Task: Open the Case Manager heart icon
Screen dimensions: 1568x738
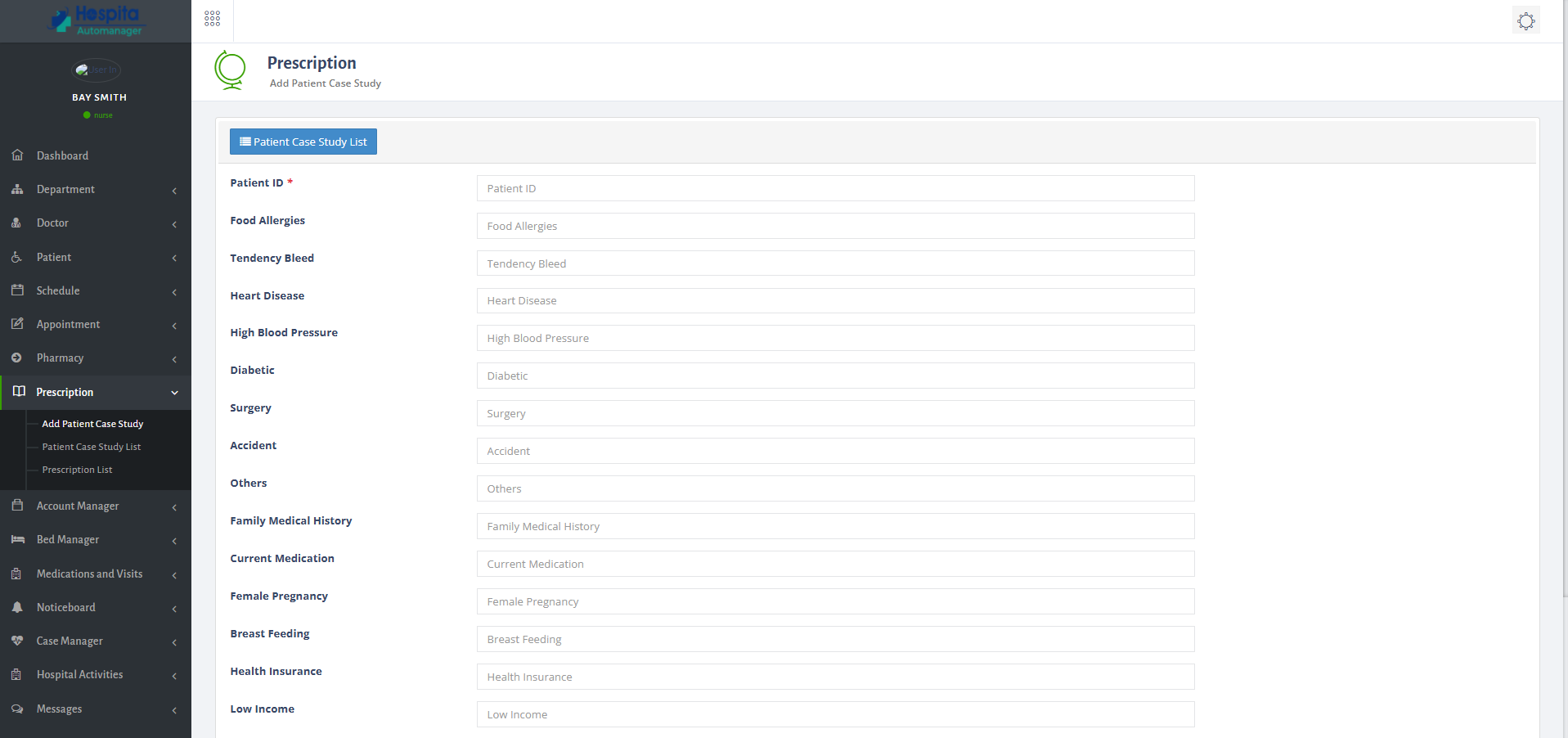Action: click(x=17, y=641)
